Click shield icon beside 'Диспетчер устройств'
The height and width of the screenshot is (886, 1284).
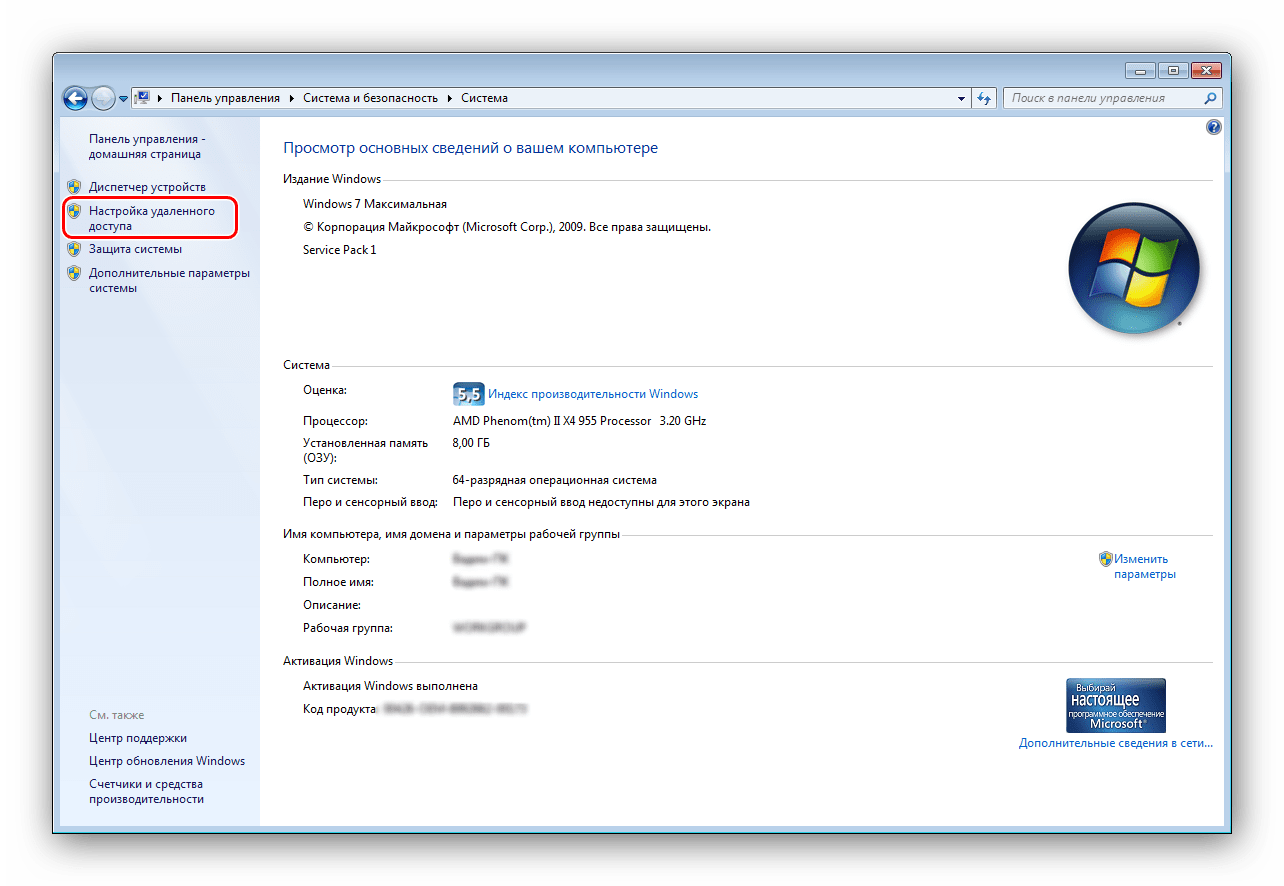click(x=74, y=187)
